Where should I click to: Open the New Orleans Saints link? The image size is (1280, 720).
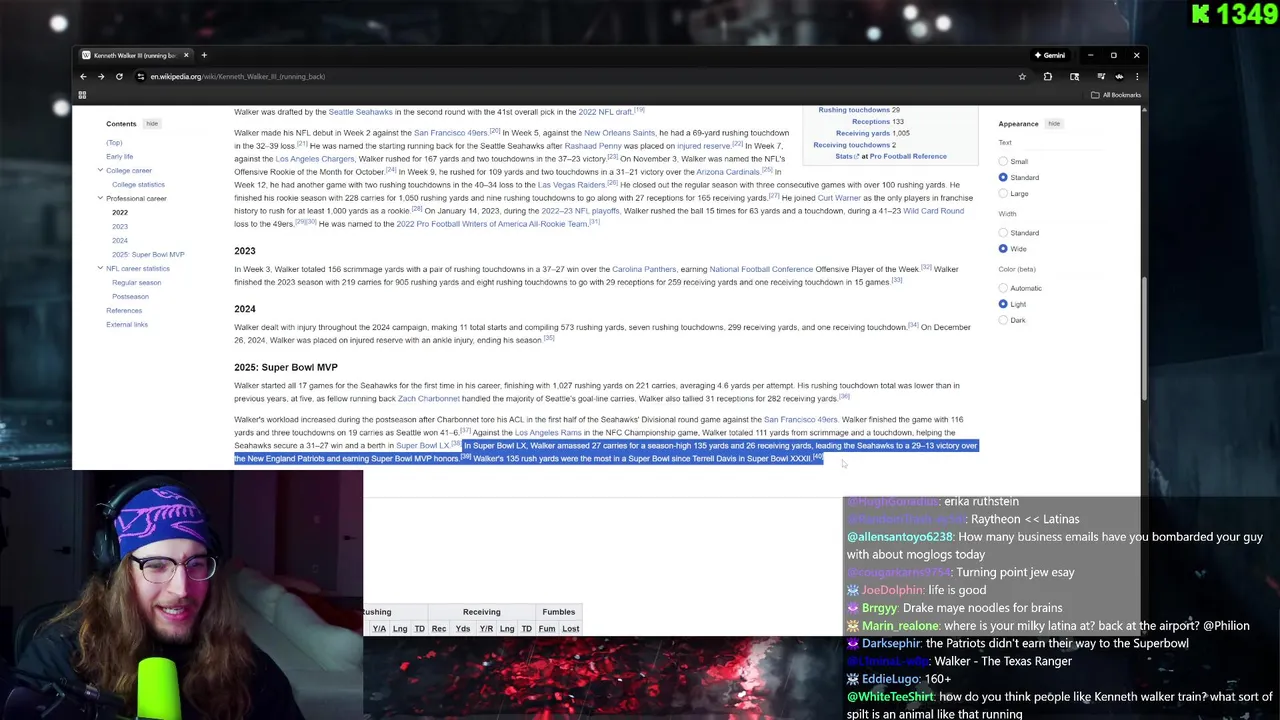(x=620, y=133)
